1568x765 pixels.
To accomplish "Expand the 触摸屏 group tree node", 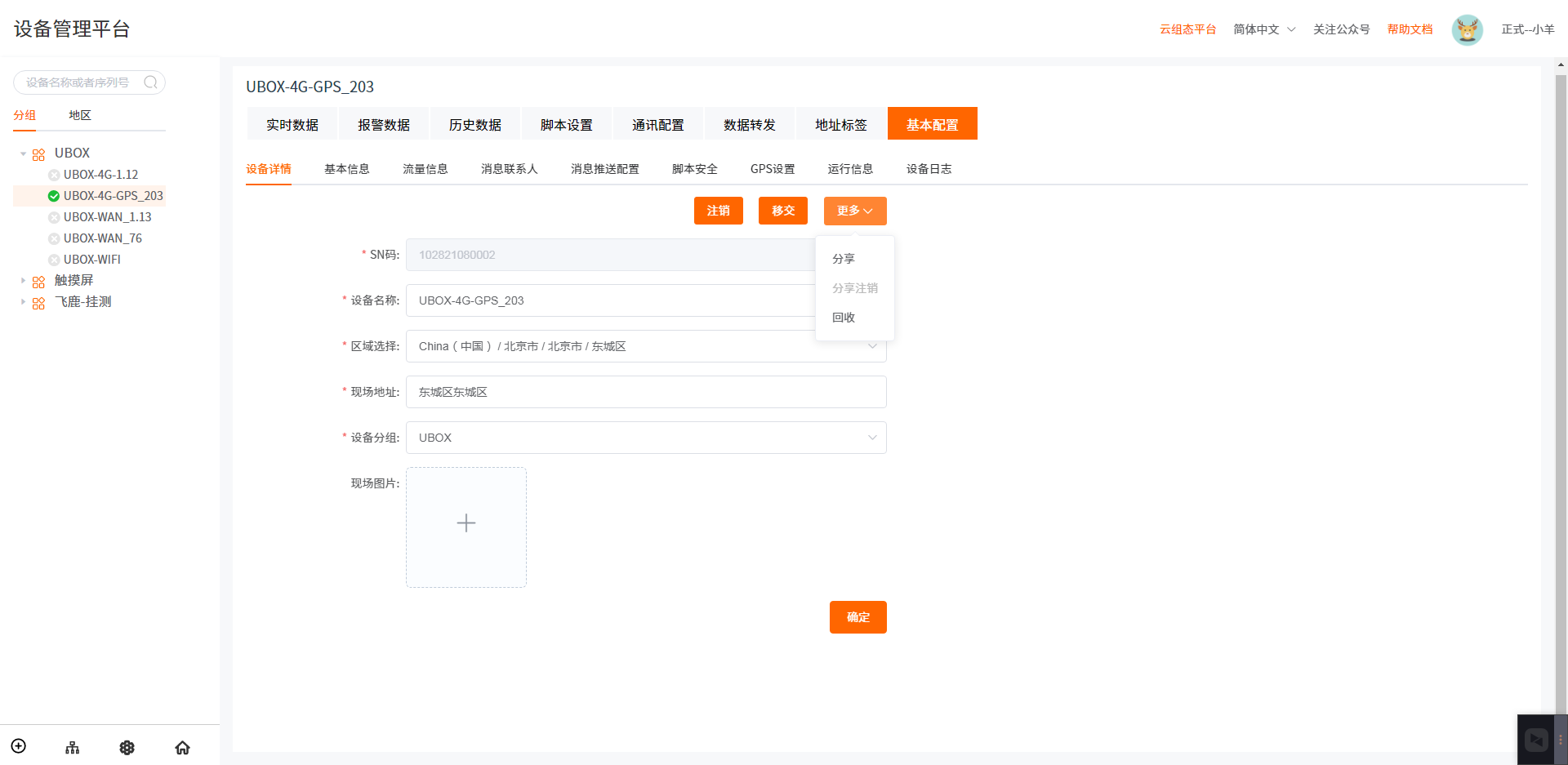I will 23,280.
